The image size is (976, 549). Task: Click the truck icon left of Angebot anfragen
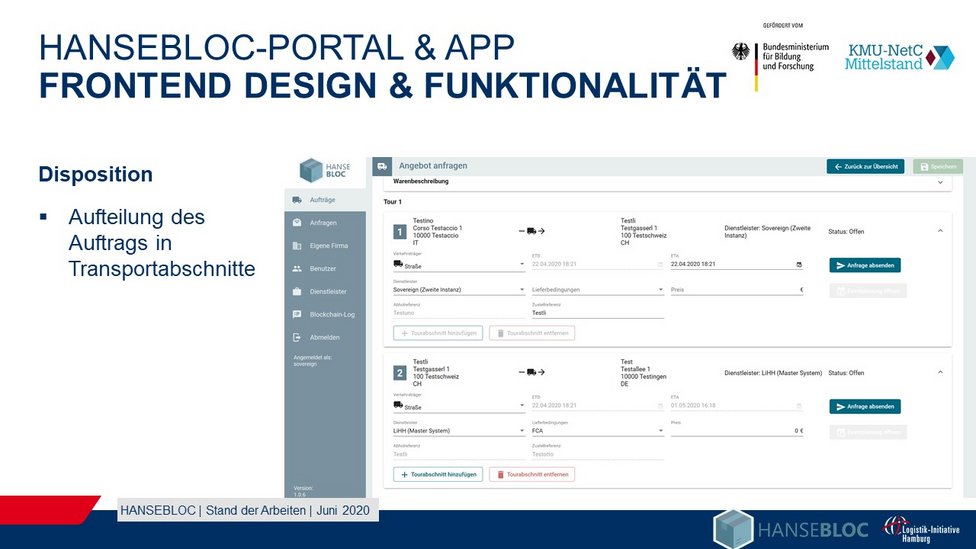coord(382,166)
